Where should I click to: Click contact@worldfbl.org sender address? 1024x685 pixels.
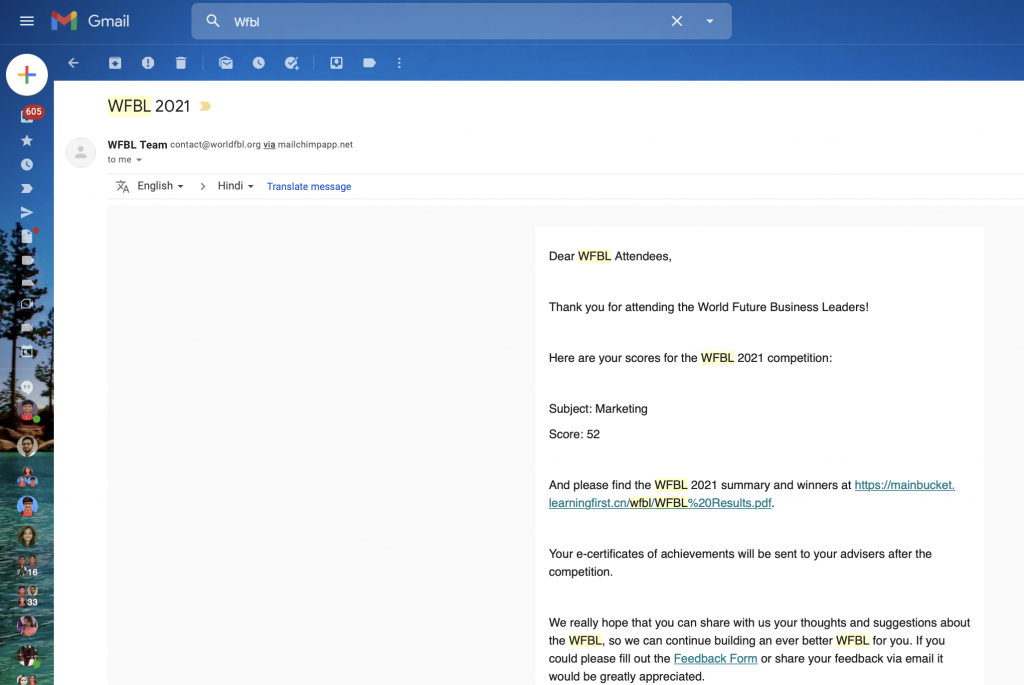coord(216,144)
